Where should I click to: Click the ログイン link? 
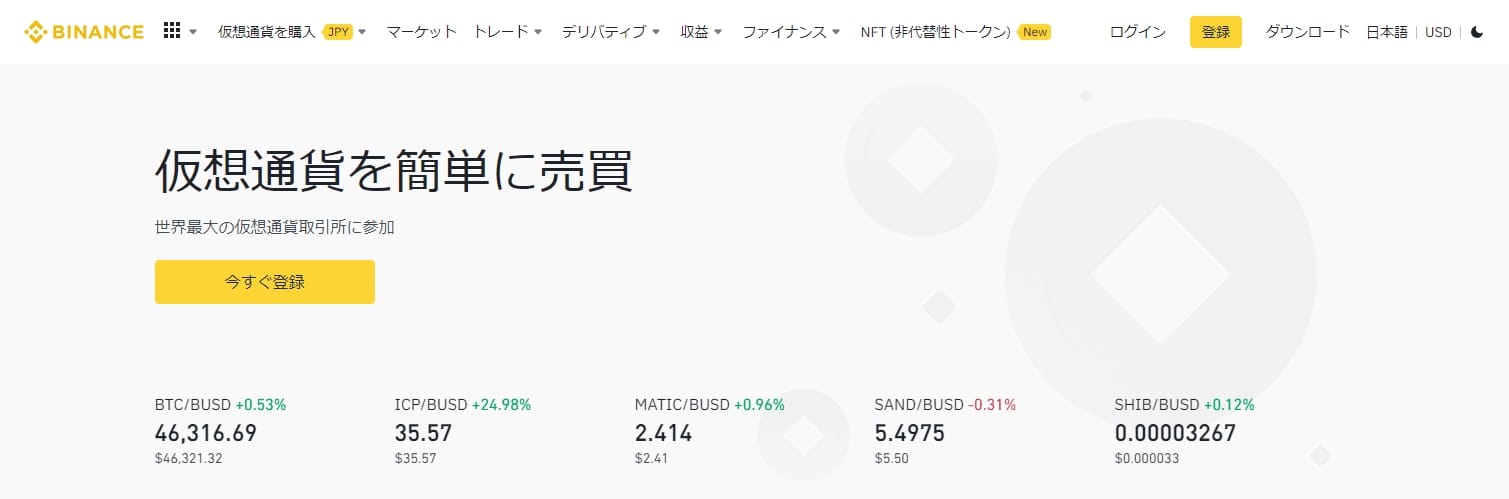tap(1137, 32)
